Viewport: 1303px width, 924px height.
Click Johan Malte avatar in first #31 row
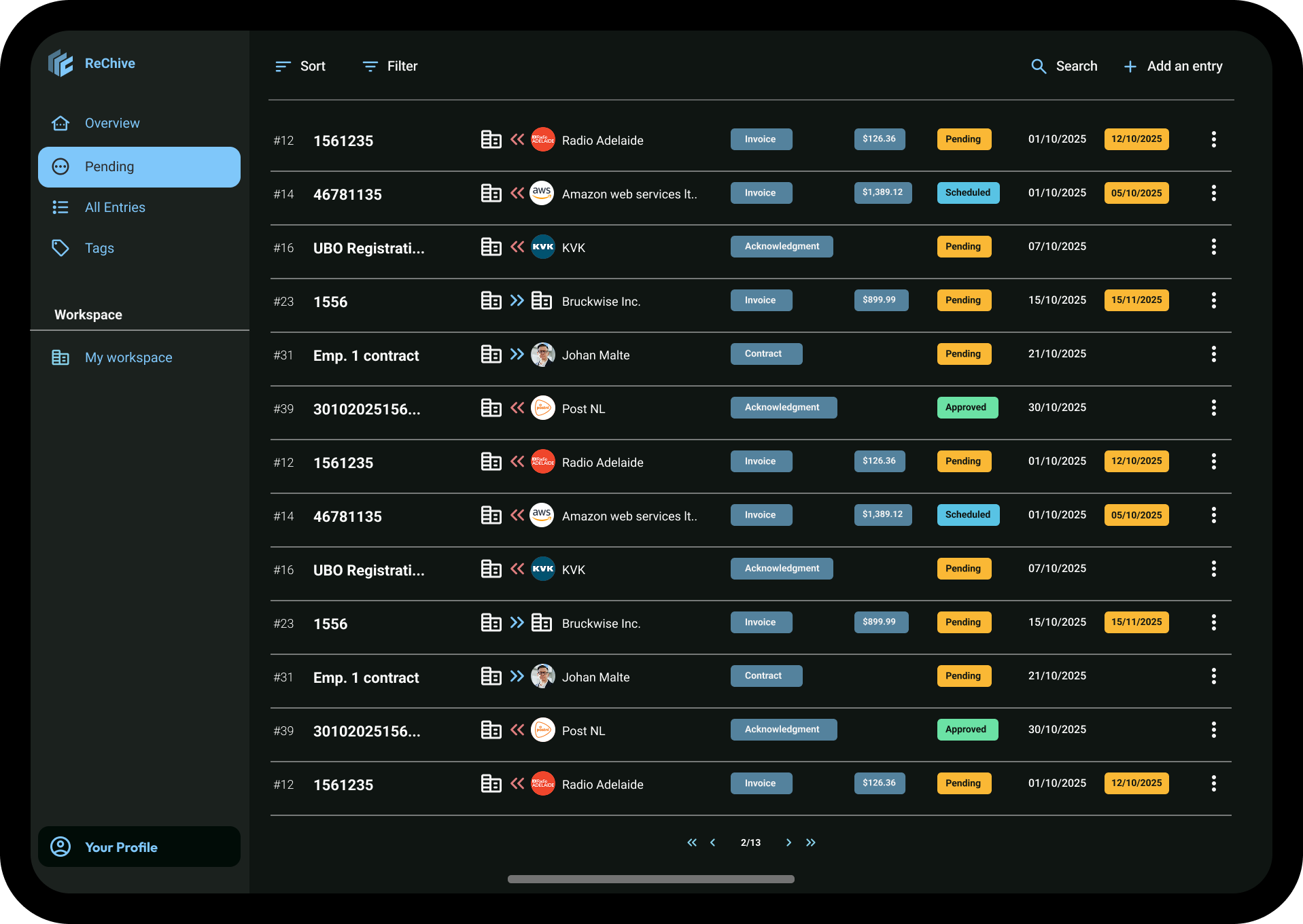pyautogui.click(x=542, y=355)
